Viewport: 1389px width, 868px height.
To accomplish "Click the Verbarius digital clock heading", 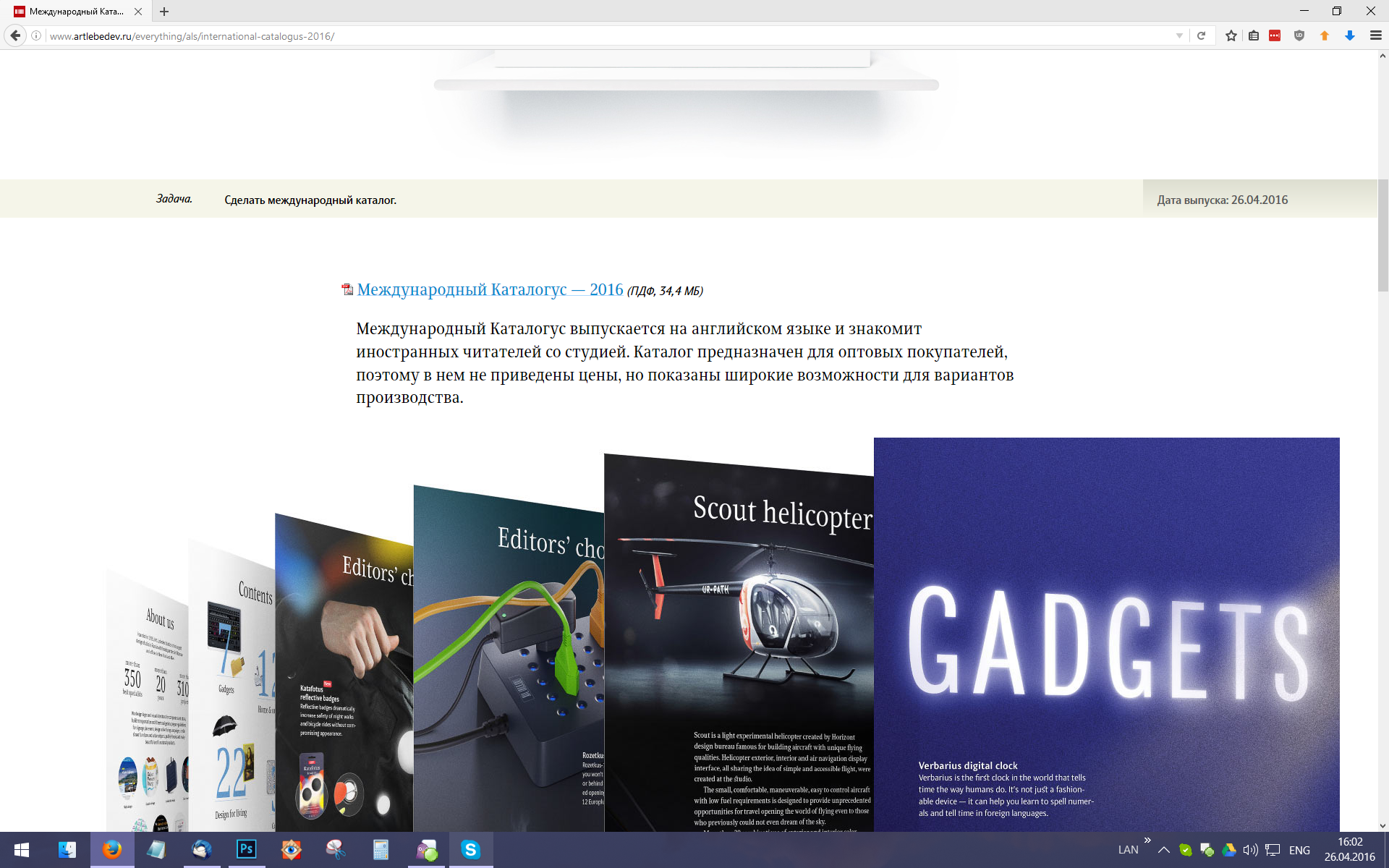I will [x=968, y=765].
